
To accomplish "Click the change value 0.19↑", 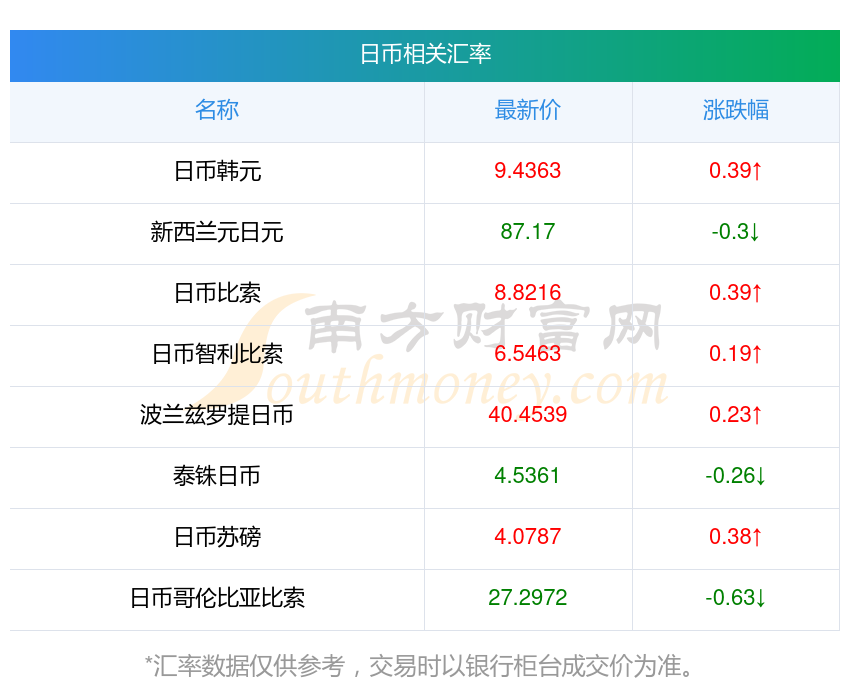I will click(736, 353).
